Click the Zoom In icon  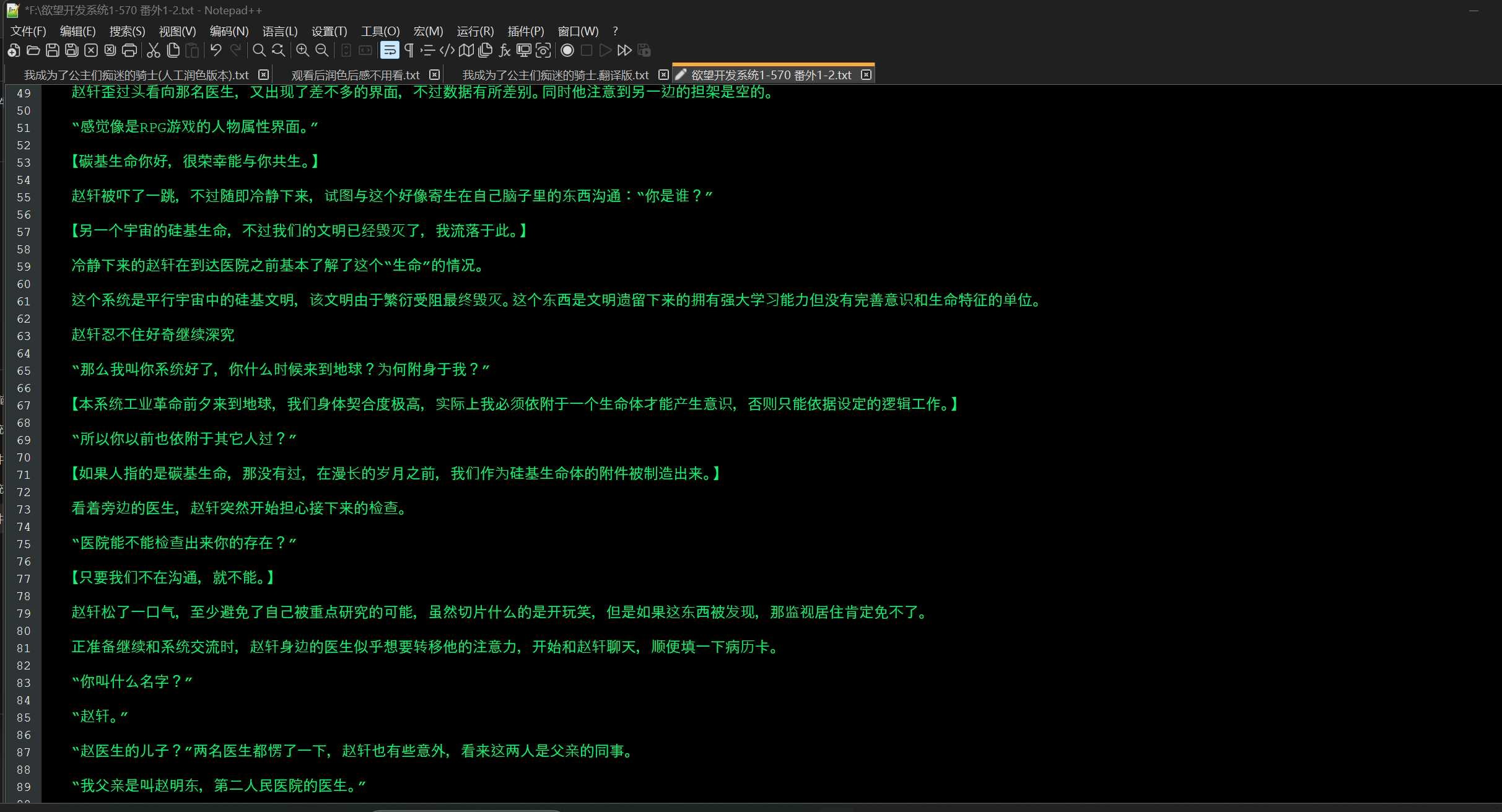point(302,51)
